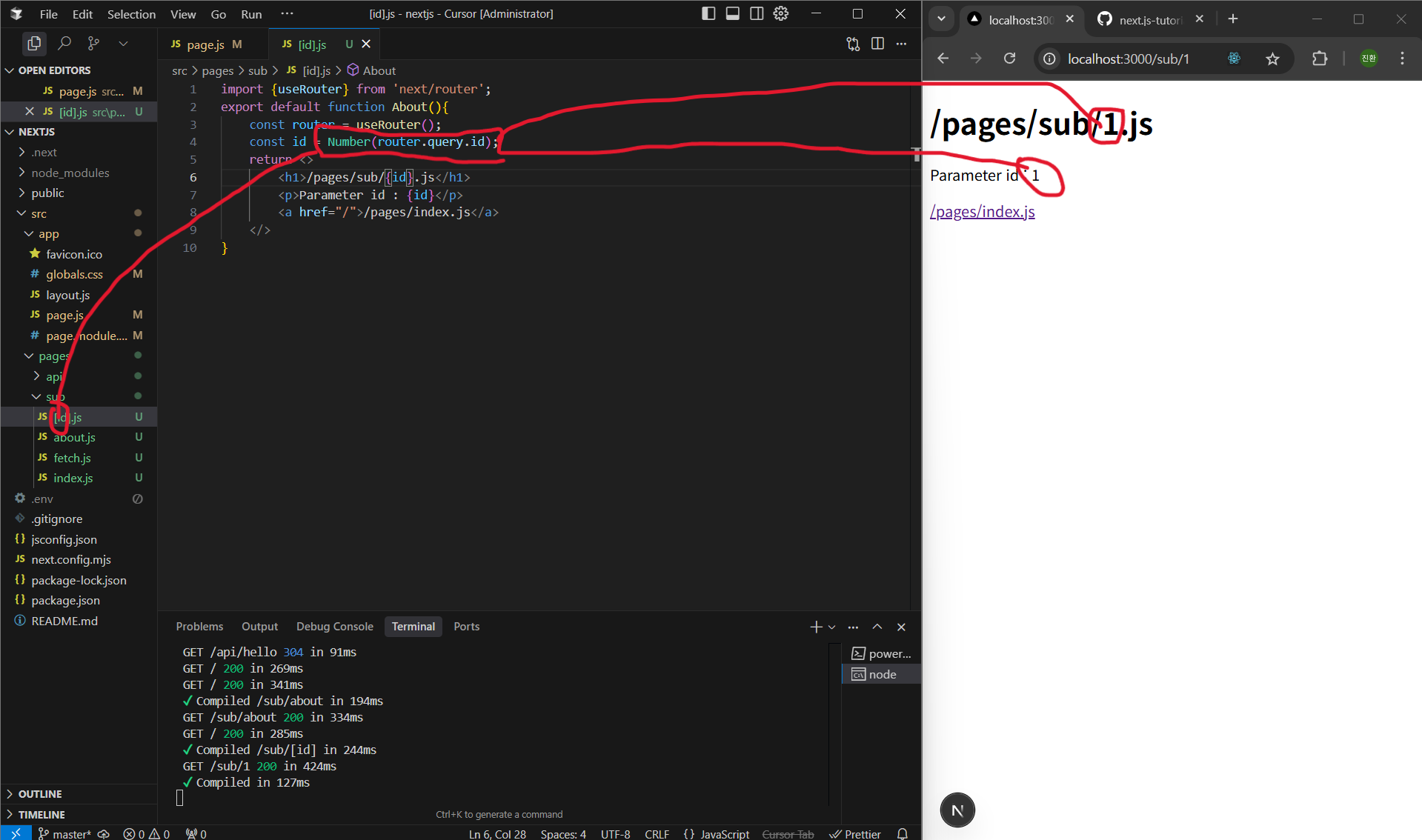Expand the api folder under pages
Image resolution: width=1422 pixels, height=840 pixels.
click(36, 376)
